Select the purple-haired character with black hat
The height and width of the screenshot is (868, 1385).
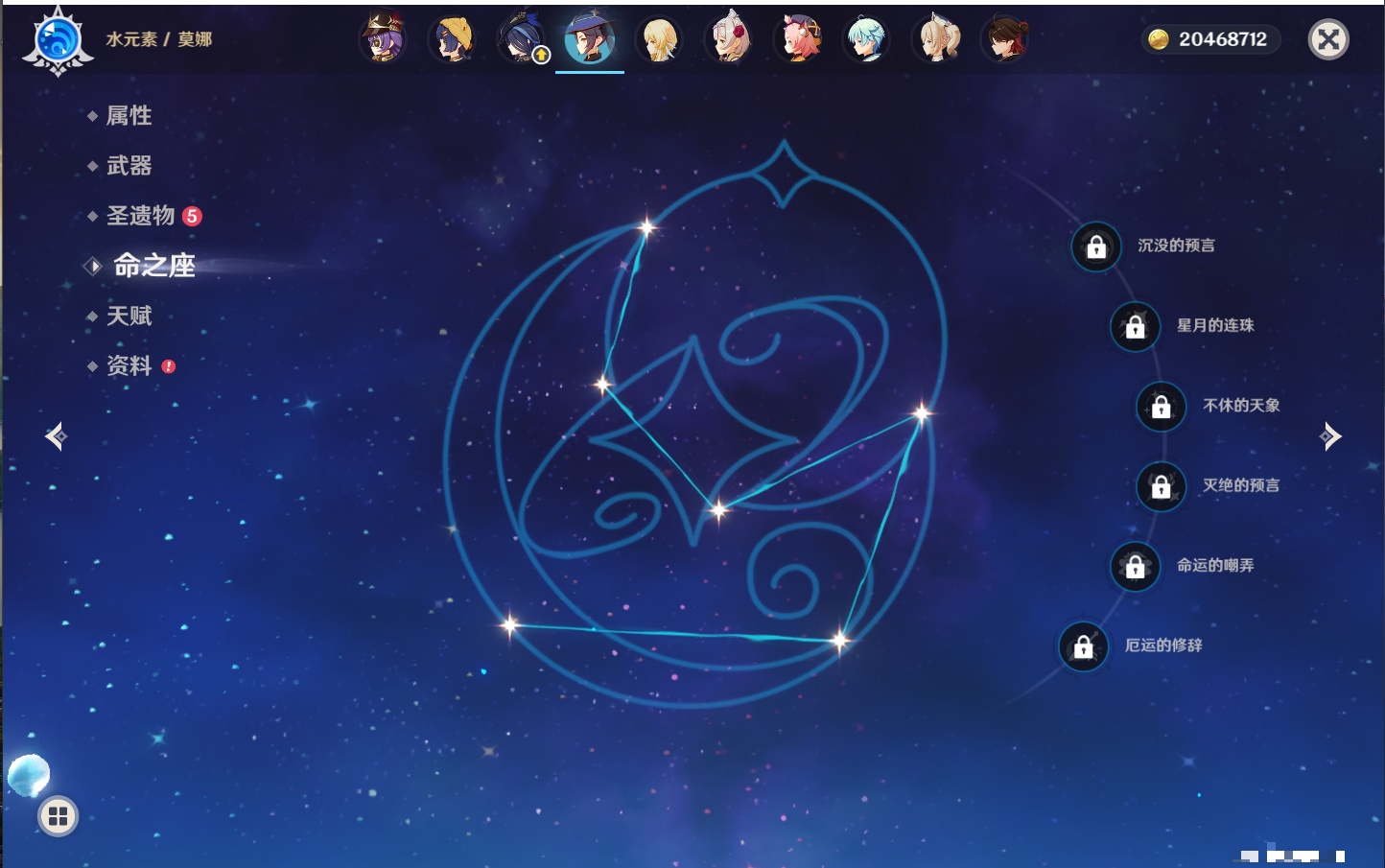(x=383, y=39)
